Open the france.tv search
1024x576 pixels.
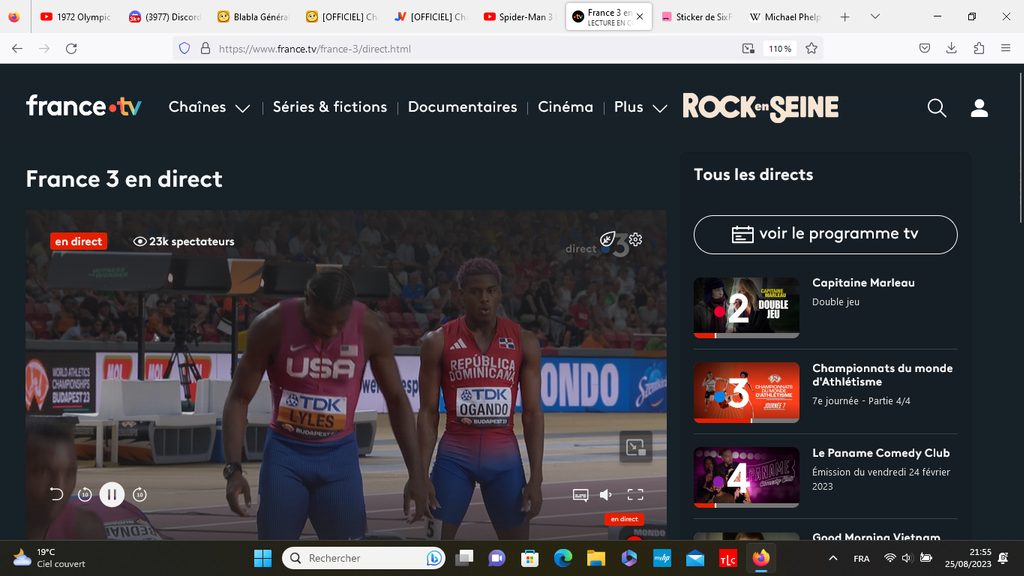[x=936, y=108]
